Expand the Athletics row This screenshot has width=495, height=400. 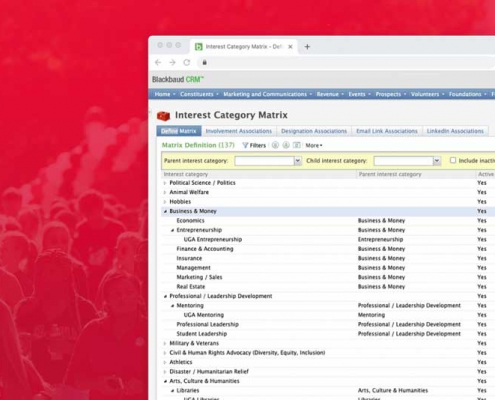pyautogui.click(x=165, y=362)
